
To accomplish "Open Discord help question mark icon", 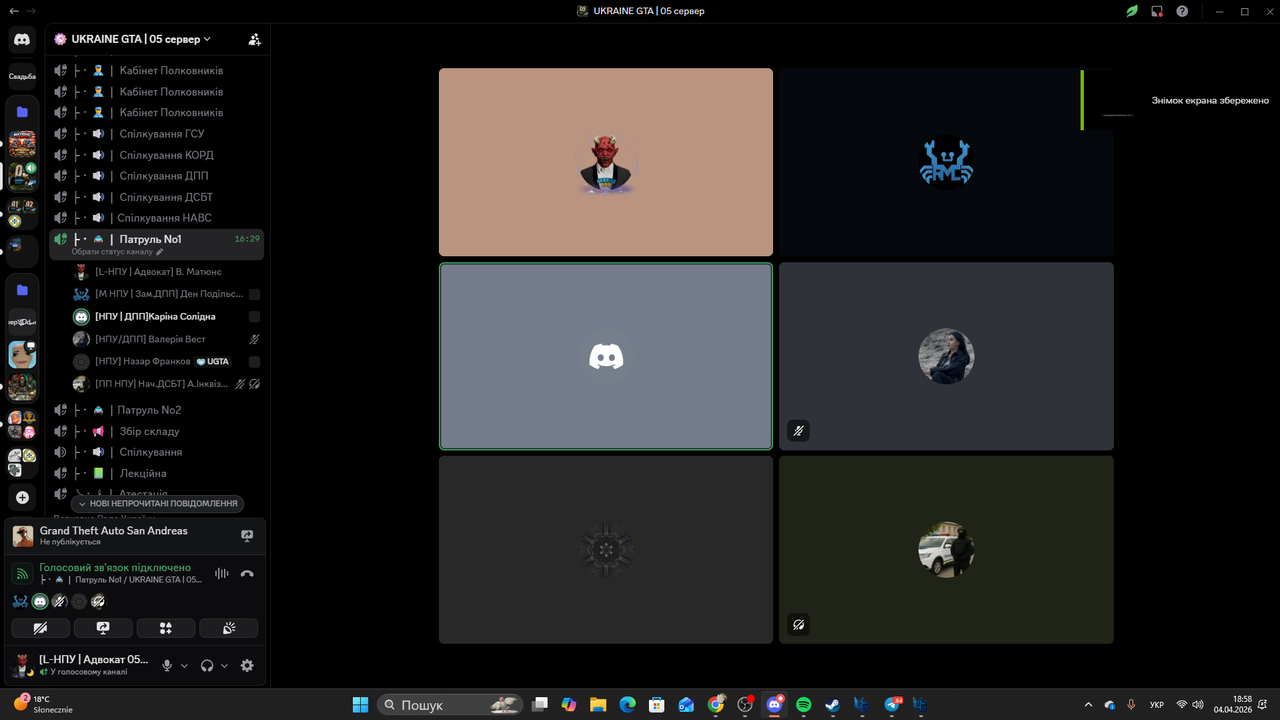I will [x=1182, y=11].
